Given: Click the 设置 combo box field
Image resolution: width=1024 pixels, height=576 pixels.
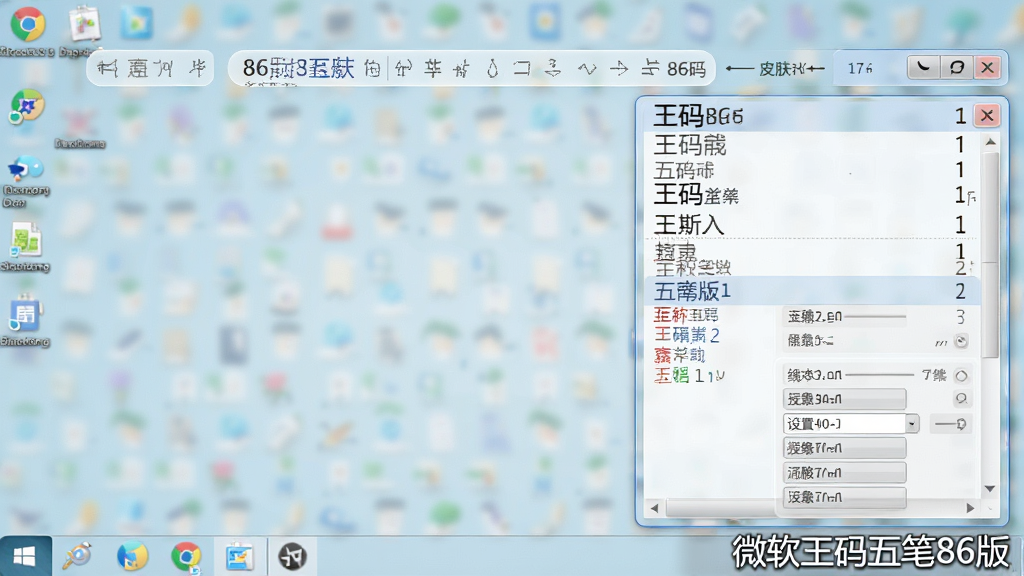Looking at the screenshot, I should point(844,424).
